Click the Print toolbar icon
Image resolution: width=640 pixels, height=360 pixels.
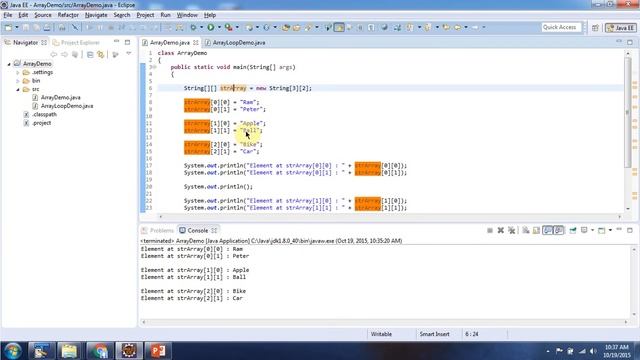pos(47,27)
